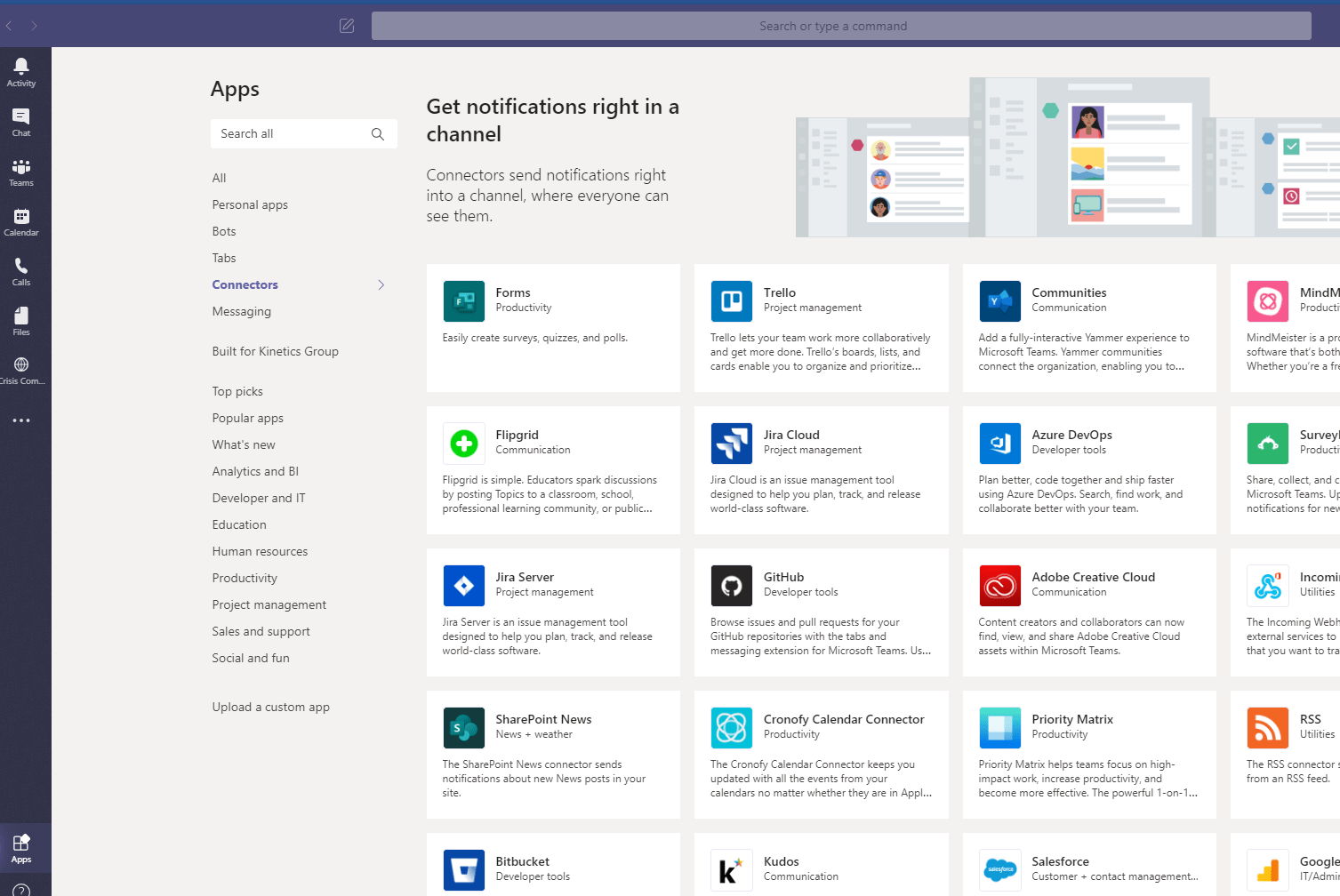The width and height of the screenshot is (1340, 896).
Task: Click Upload a custom app link
Action: tap(270, 707)
